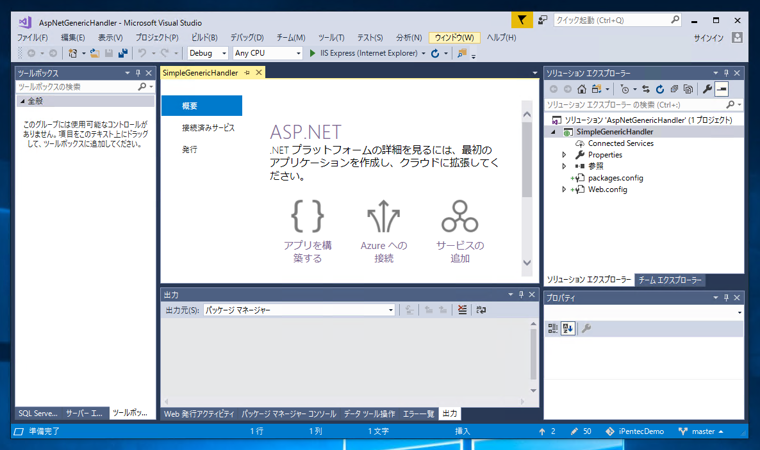Select 接続済みサービス in overview sidebar
Screen dimensions: 760x450
click(208, 128)
